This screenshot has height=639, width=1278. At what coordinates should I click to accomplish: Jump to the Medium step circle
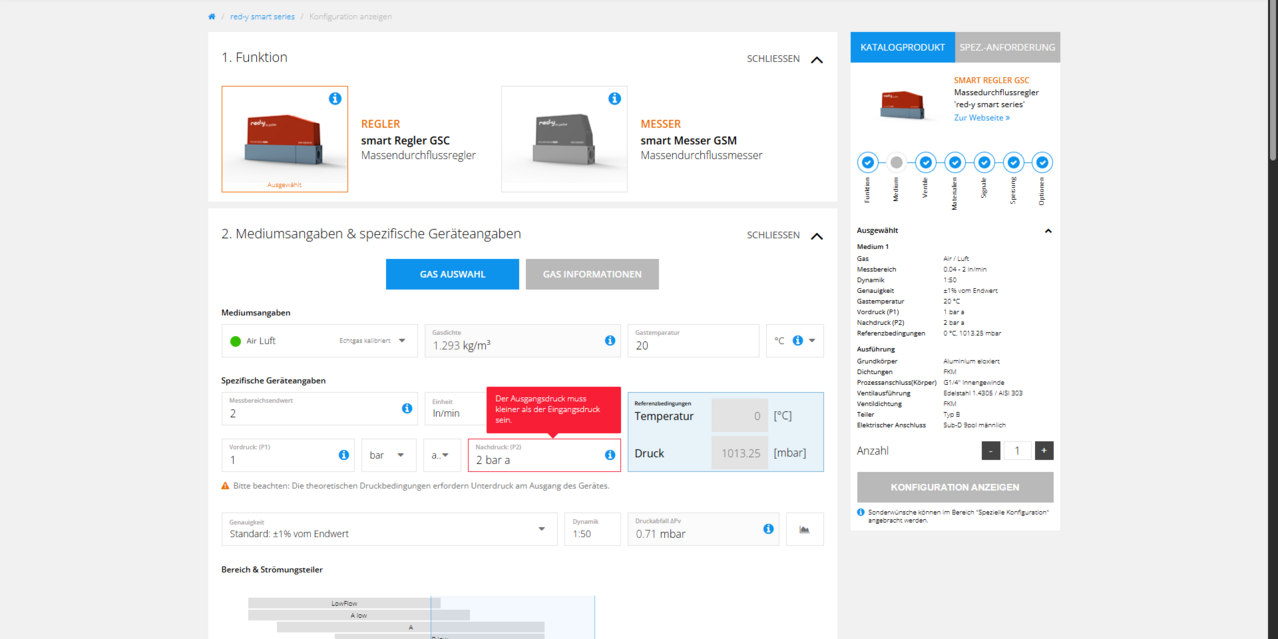click(x=897, y=162)
